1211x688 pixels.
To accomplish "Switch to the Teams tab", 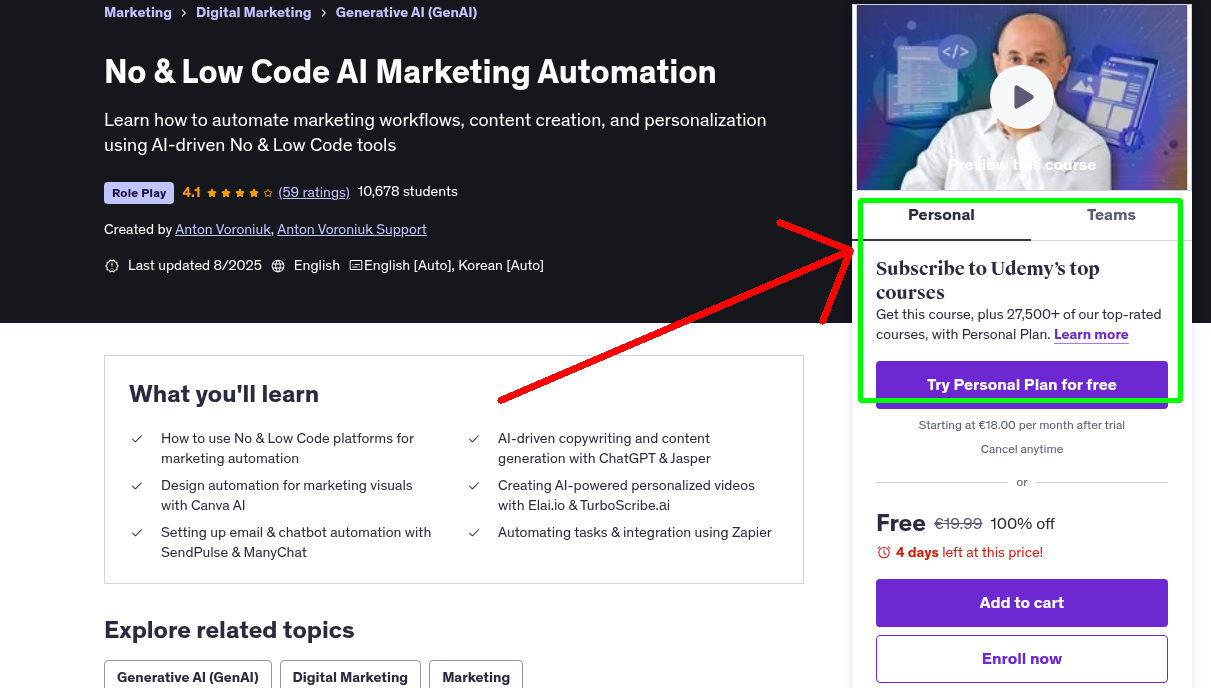I will click(x=1111, y=215).
